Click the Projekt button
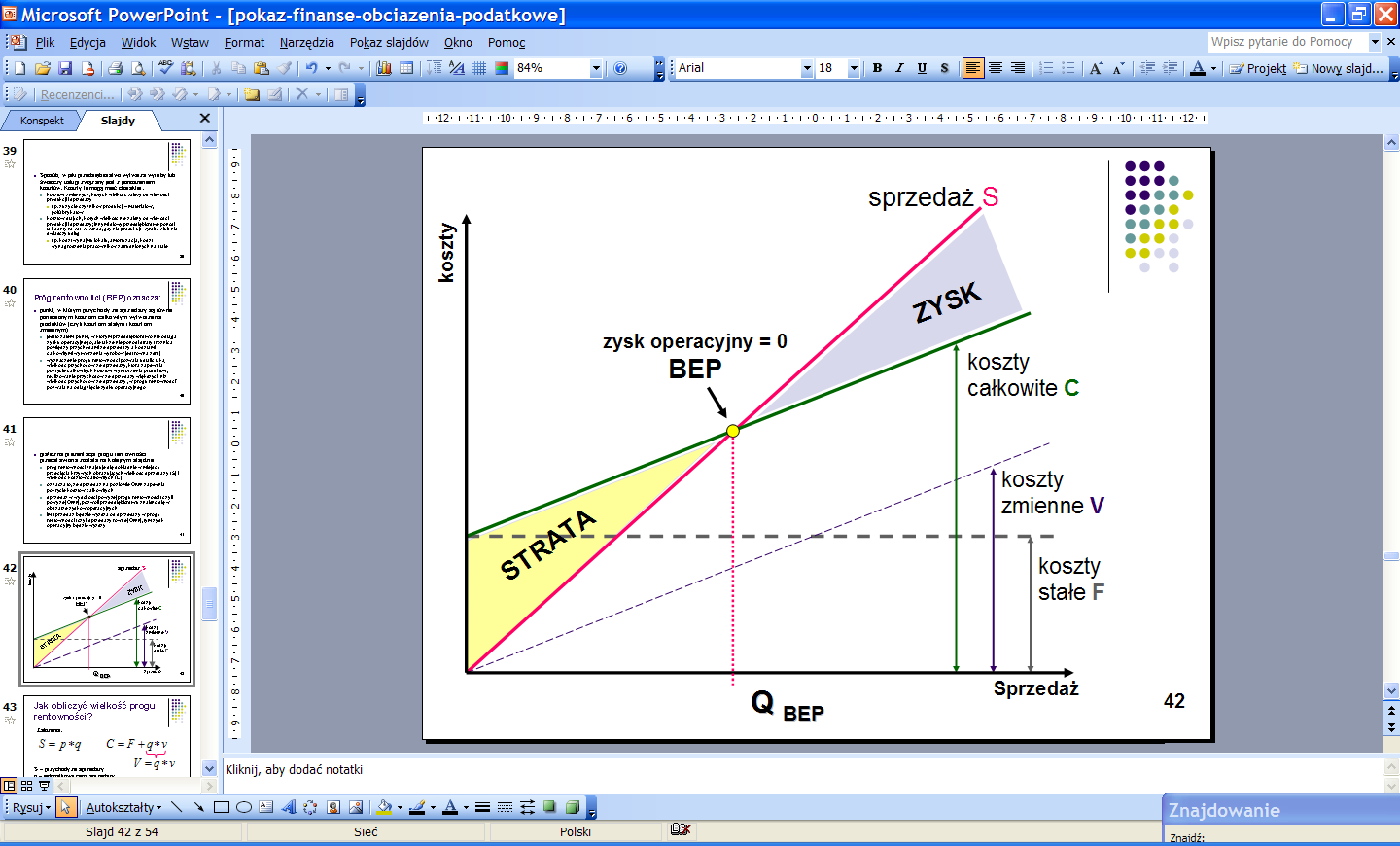1400x846 pixels. point(1258,68)
